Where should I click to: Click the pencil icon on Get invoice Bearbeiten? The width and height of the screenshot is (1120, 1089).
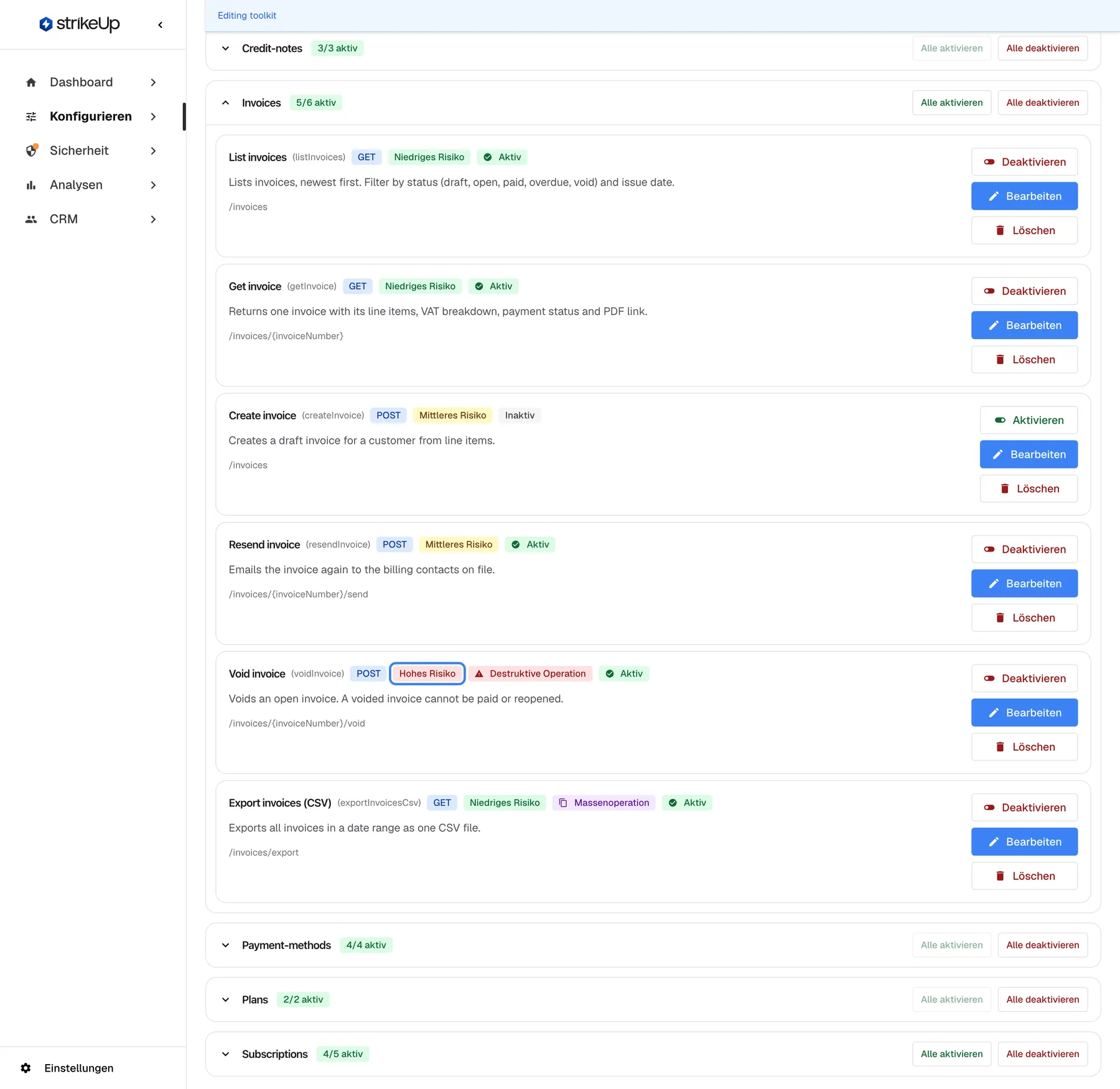point(994,325)
